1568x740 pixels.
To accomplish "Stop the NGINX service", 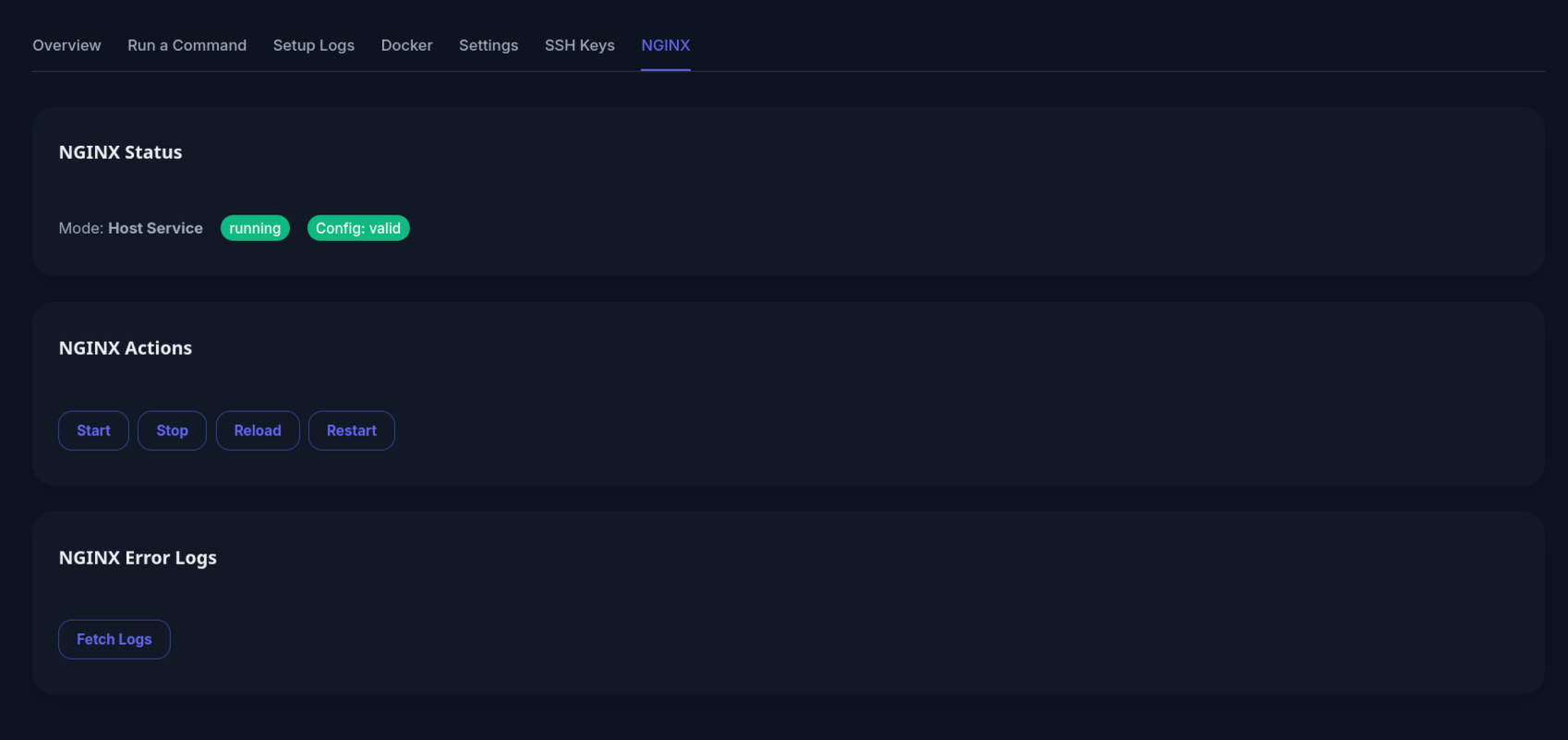I will coord(172,431).
